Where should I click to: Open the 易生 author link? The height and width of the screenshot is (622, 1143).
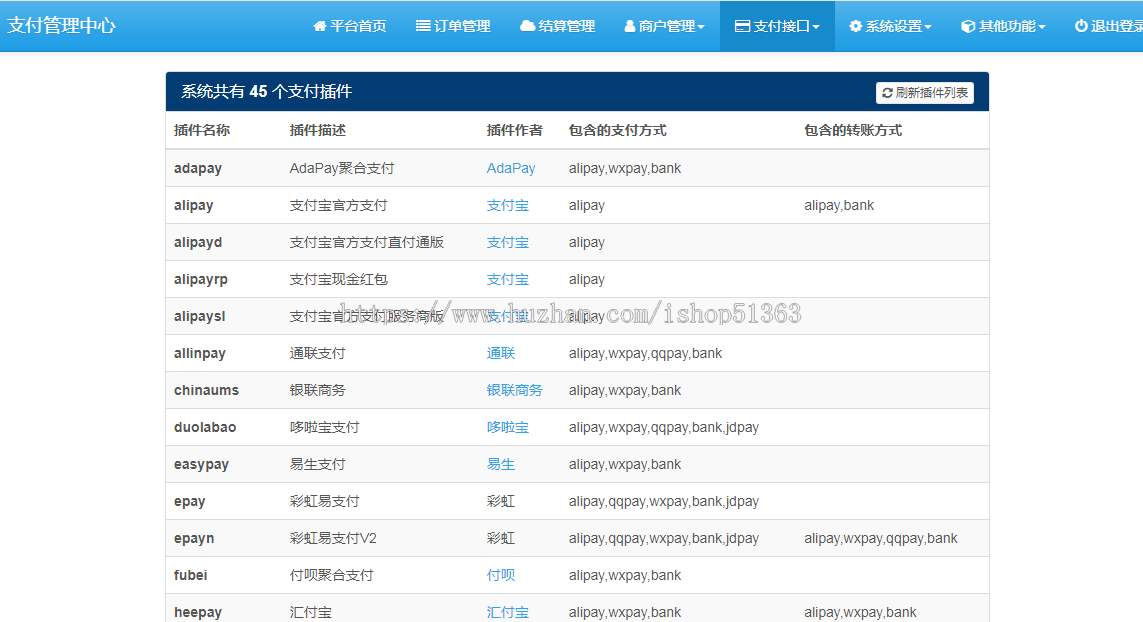[500, 464]
